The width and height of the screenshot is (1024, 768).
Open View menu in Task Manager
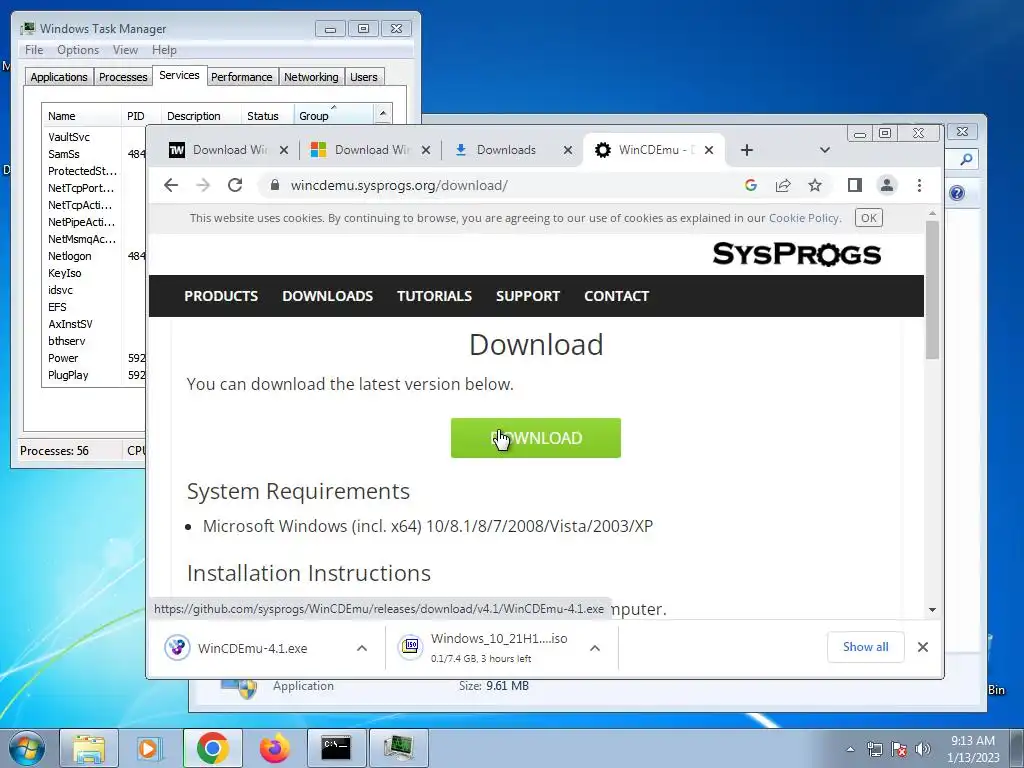tap(125, 50)
